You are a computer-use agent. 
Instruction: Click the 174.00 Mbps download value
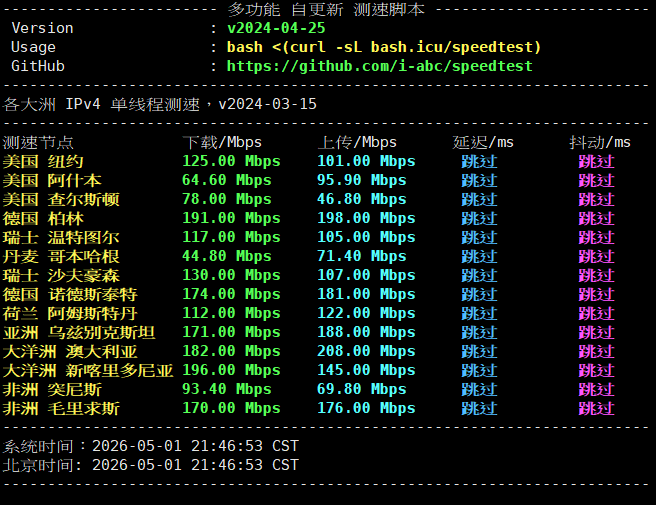click(231, 294)
